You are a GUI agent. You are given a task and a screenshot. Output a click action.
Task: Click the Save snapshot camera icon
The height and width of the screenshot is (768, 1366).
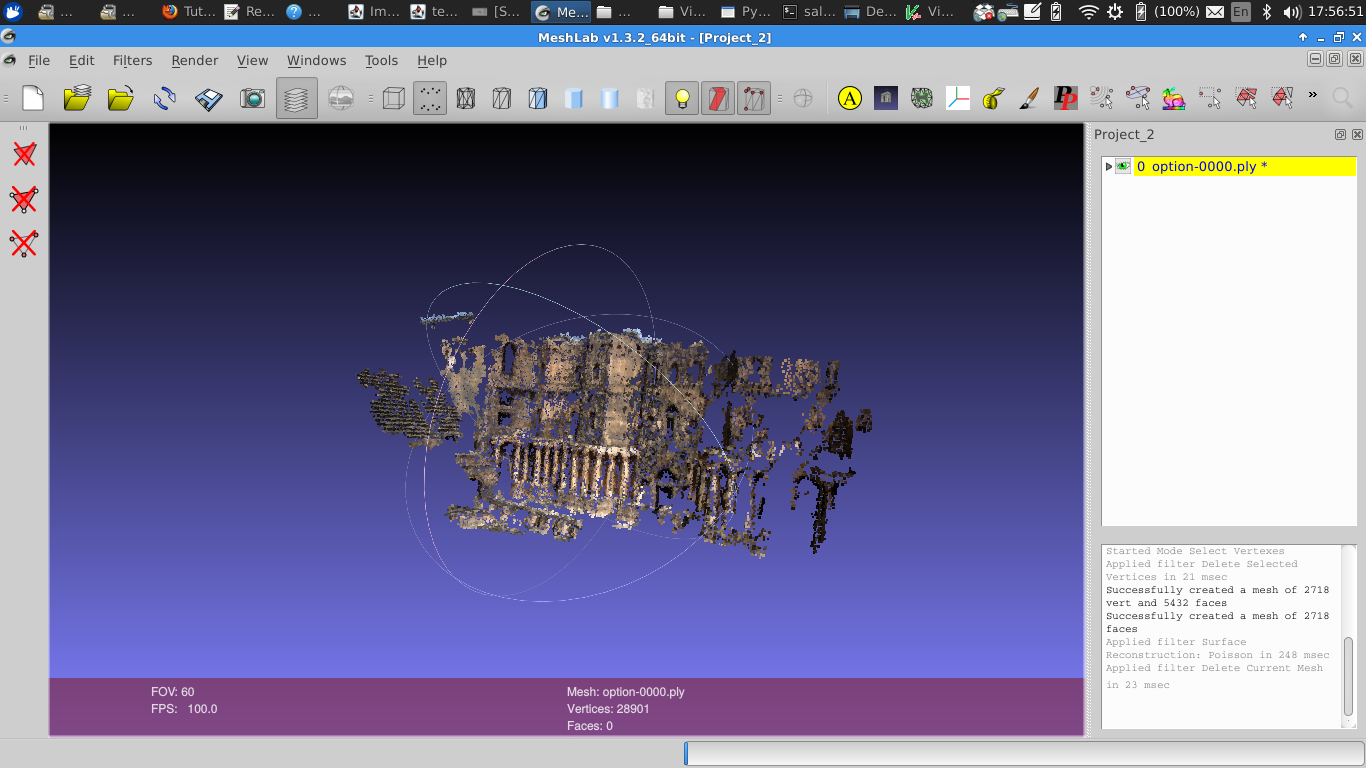252,98
